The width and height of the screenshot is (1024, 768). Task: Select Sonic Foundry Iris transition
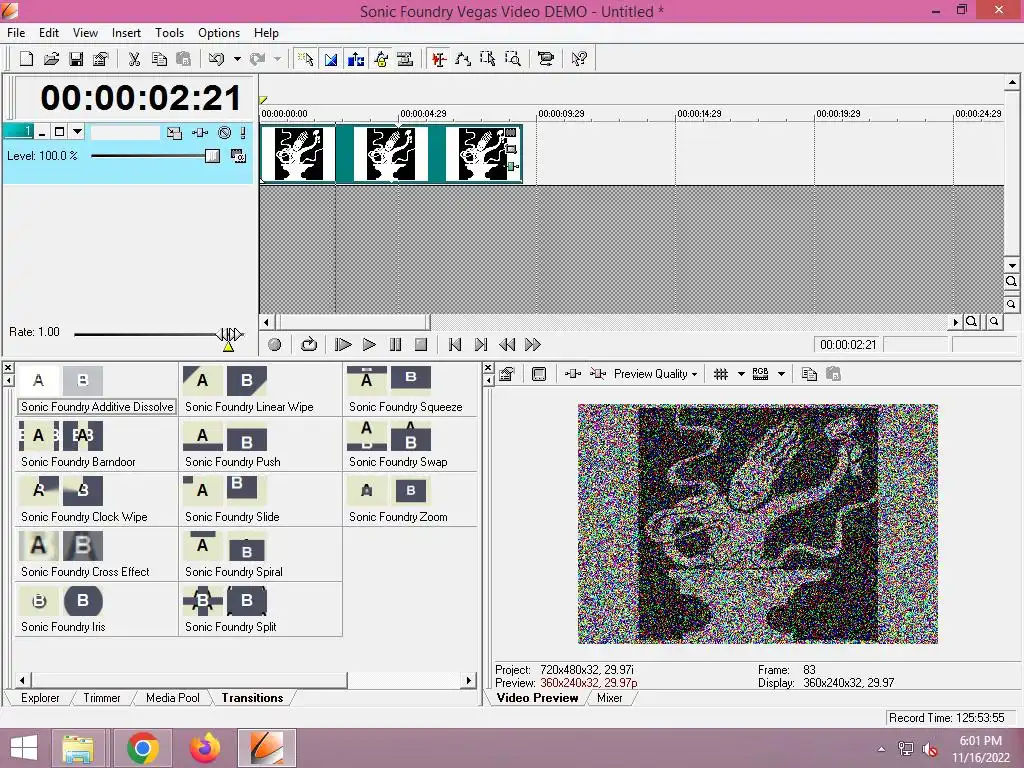[63, 627]
